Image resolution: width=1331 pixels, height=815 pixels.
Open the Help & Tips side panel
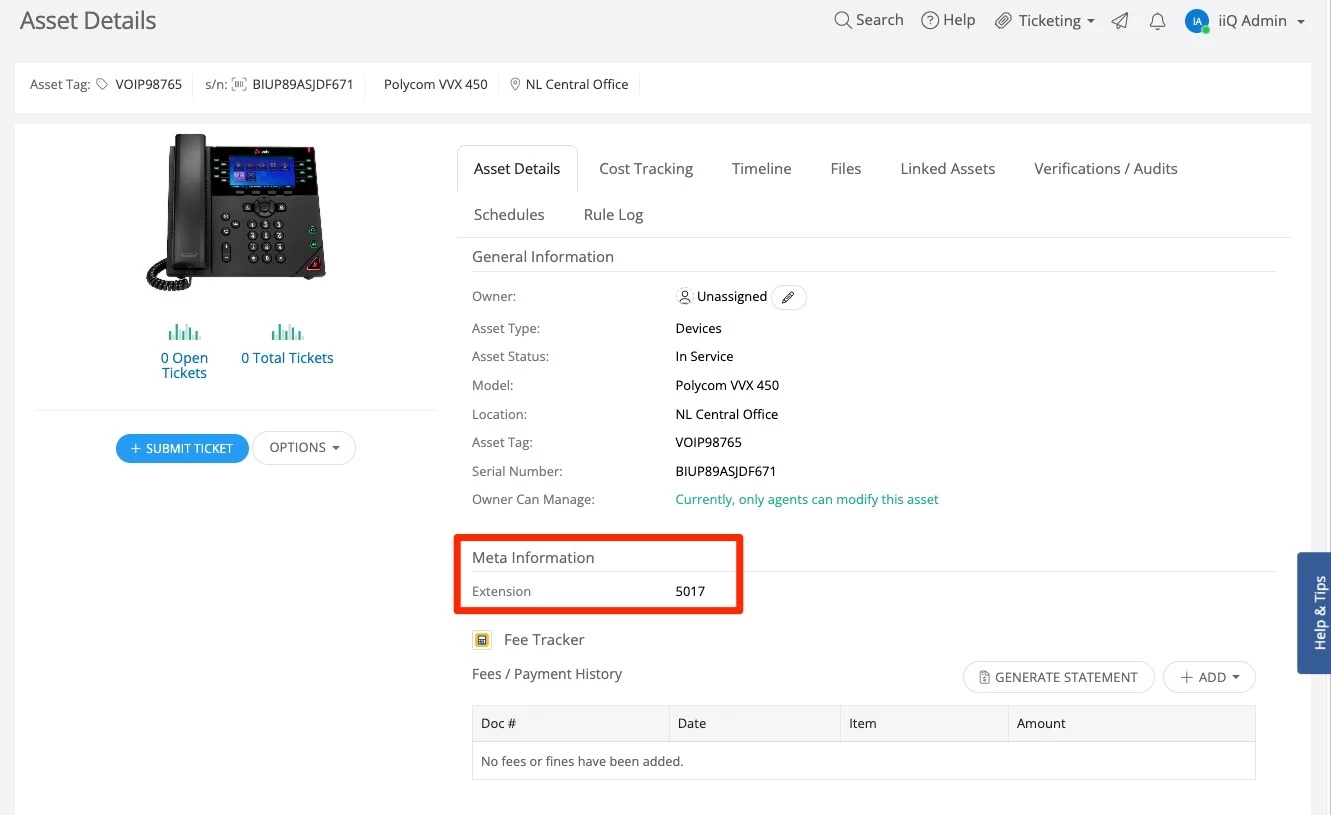pos(1315,613)
